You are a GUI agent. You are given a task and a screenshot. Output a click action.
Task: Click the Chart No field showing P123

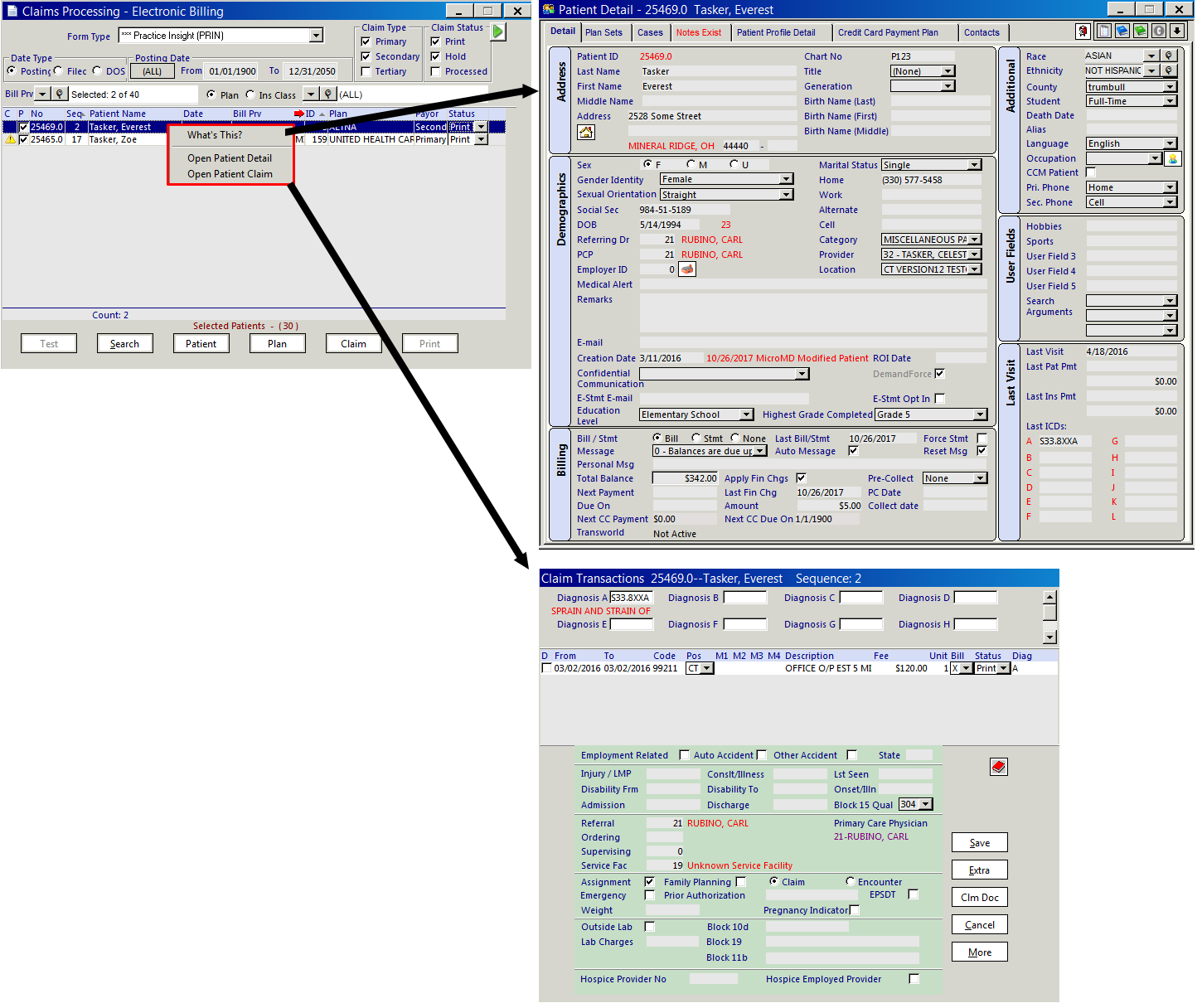922,56
